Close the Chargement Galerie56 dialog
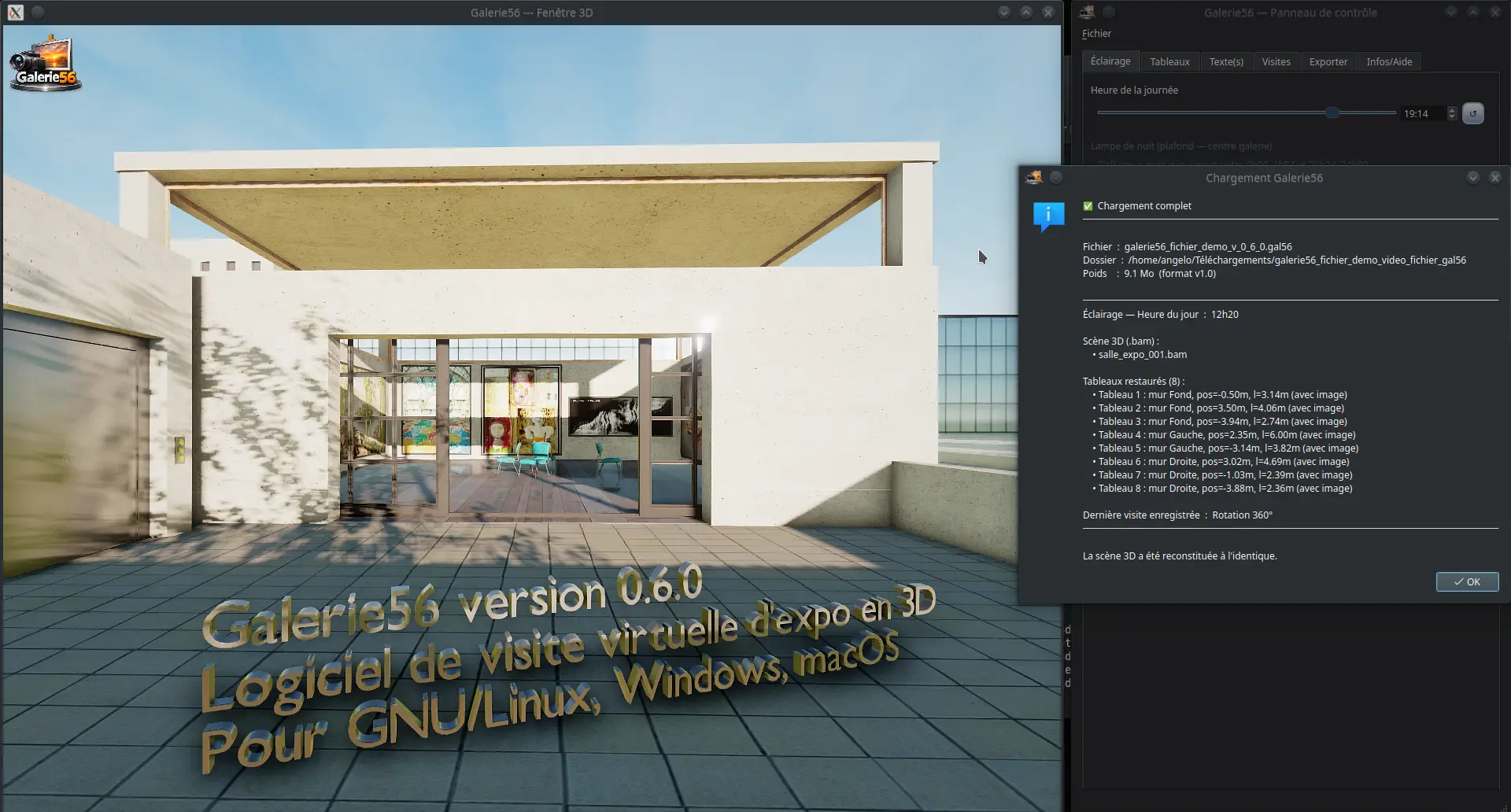 [x=1495, y=178]
